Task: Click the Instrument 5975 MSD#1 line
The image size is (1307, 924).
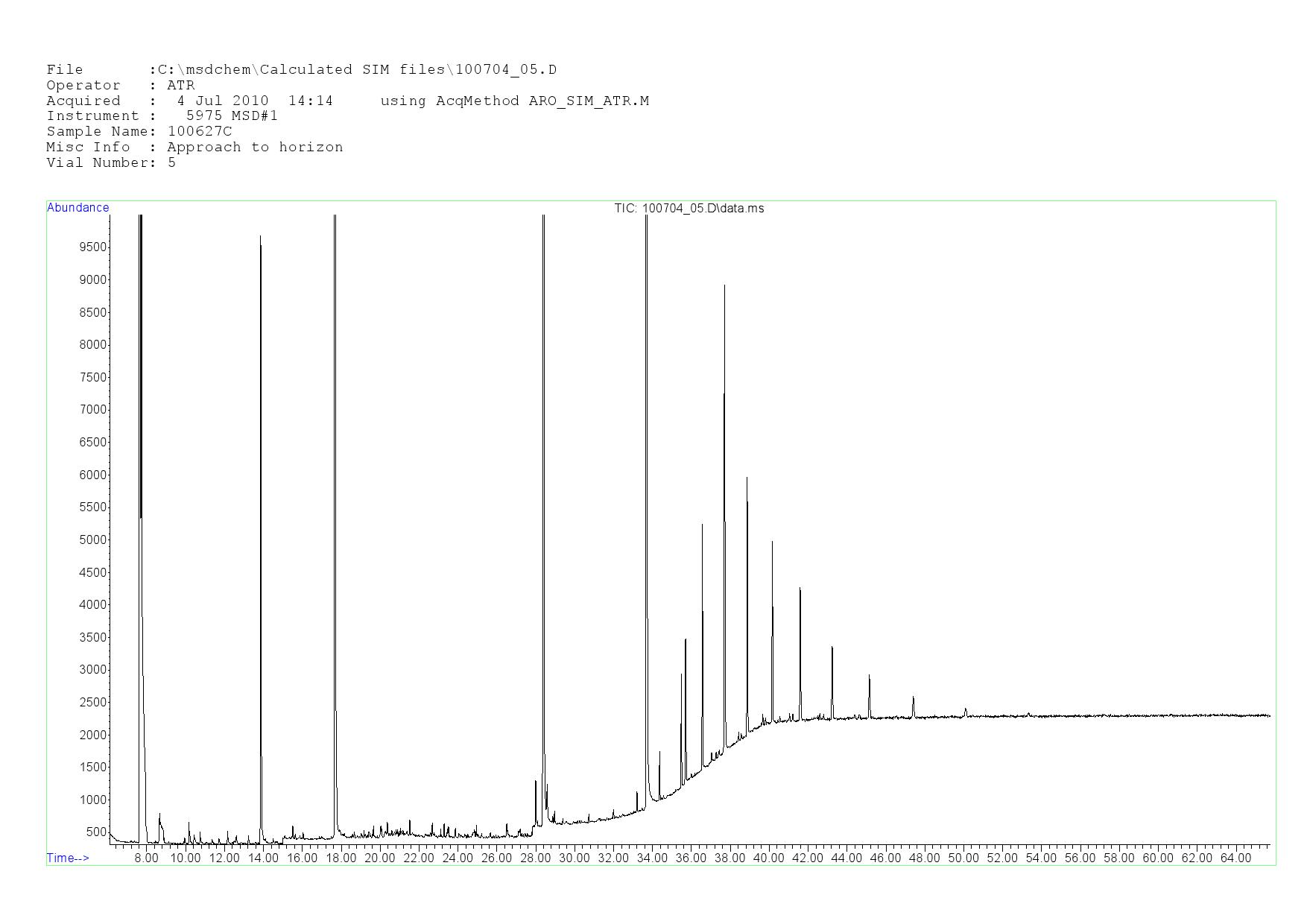Action: tap(162, 116)
